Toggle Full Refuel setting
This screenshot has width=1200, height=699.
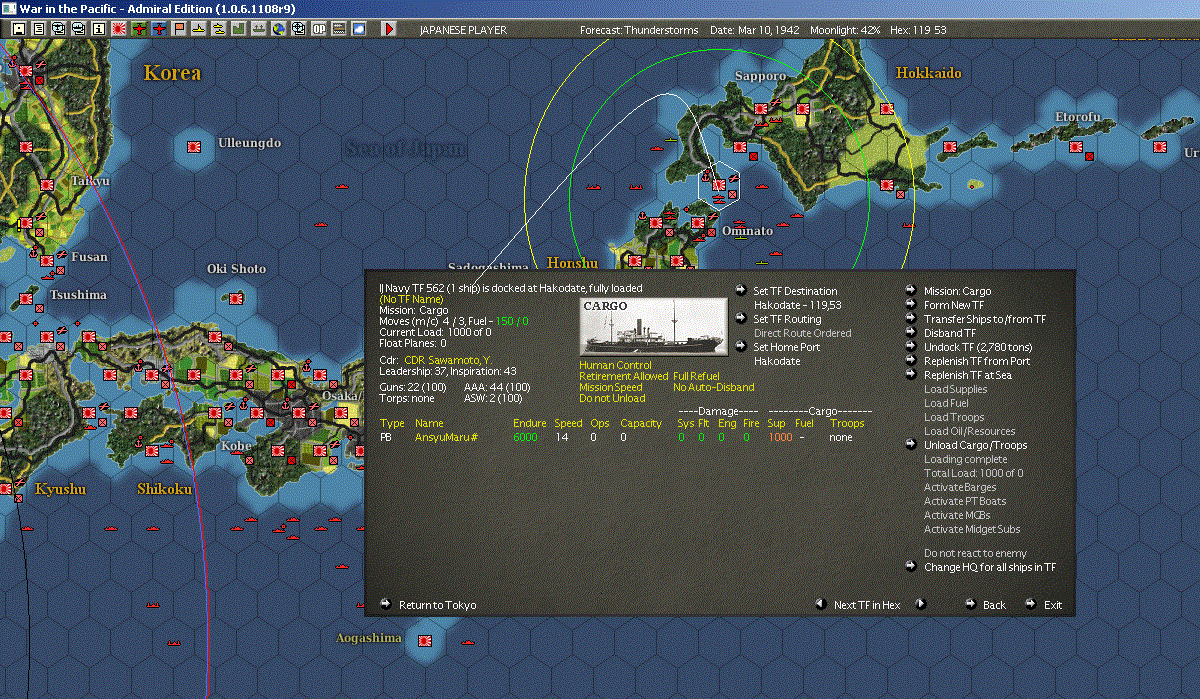click(698, 376)
